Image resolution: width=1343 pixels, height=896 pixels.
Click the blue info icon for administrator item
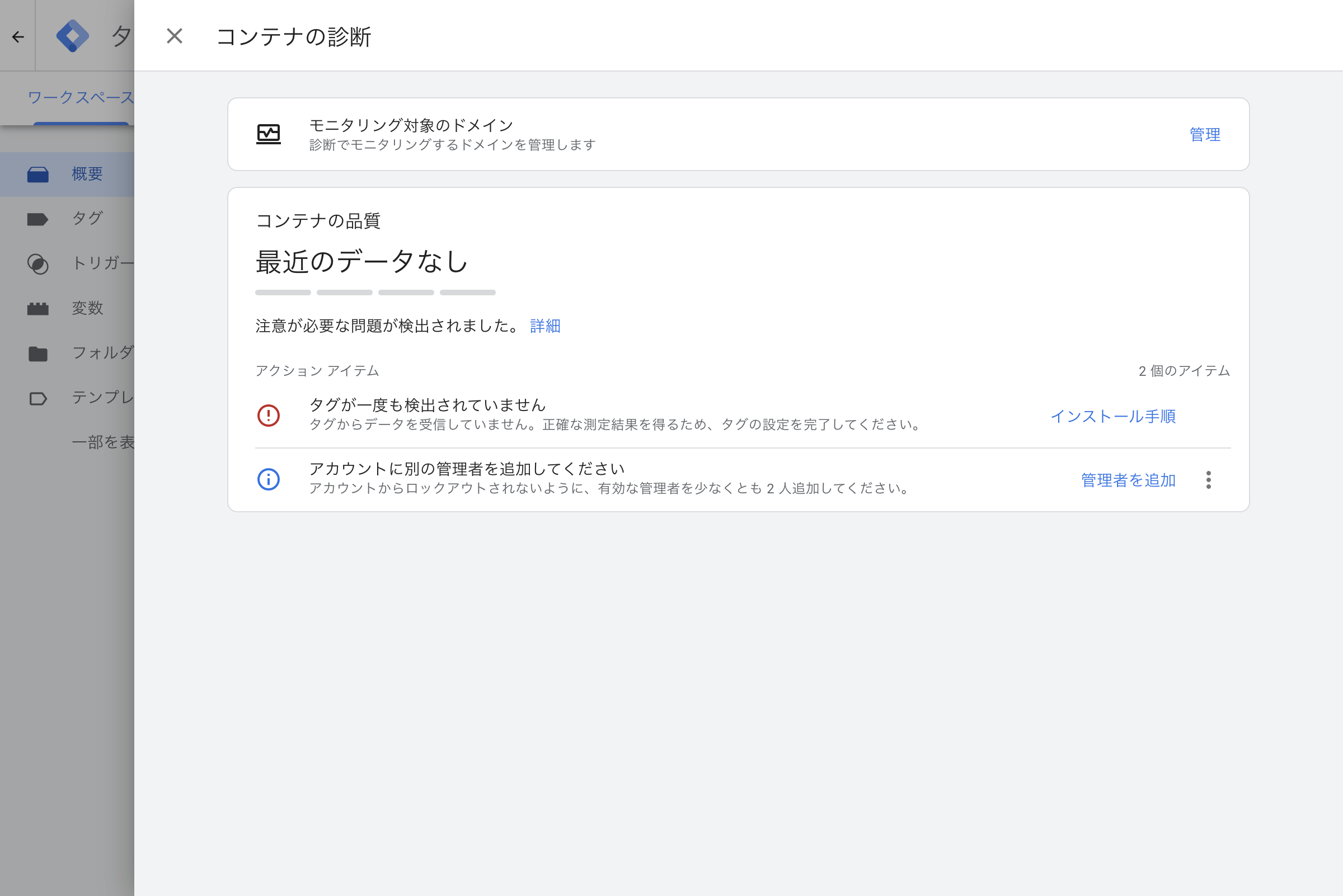[x=268, y=479]
